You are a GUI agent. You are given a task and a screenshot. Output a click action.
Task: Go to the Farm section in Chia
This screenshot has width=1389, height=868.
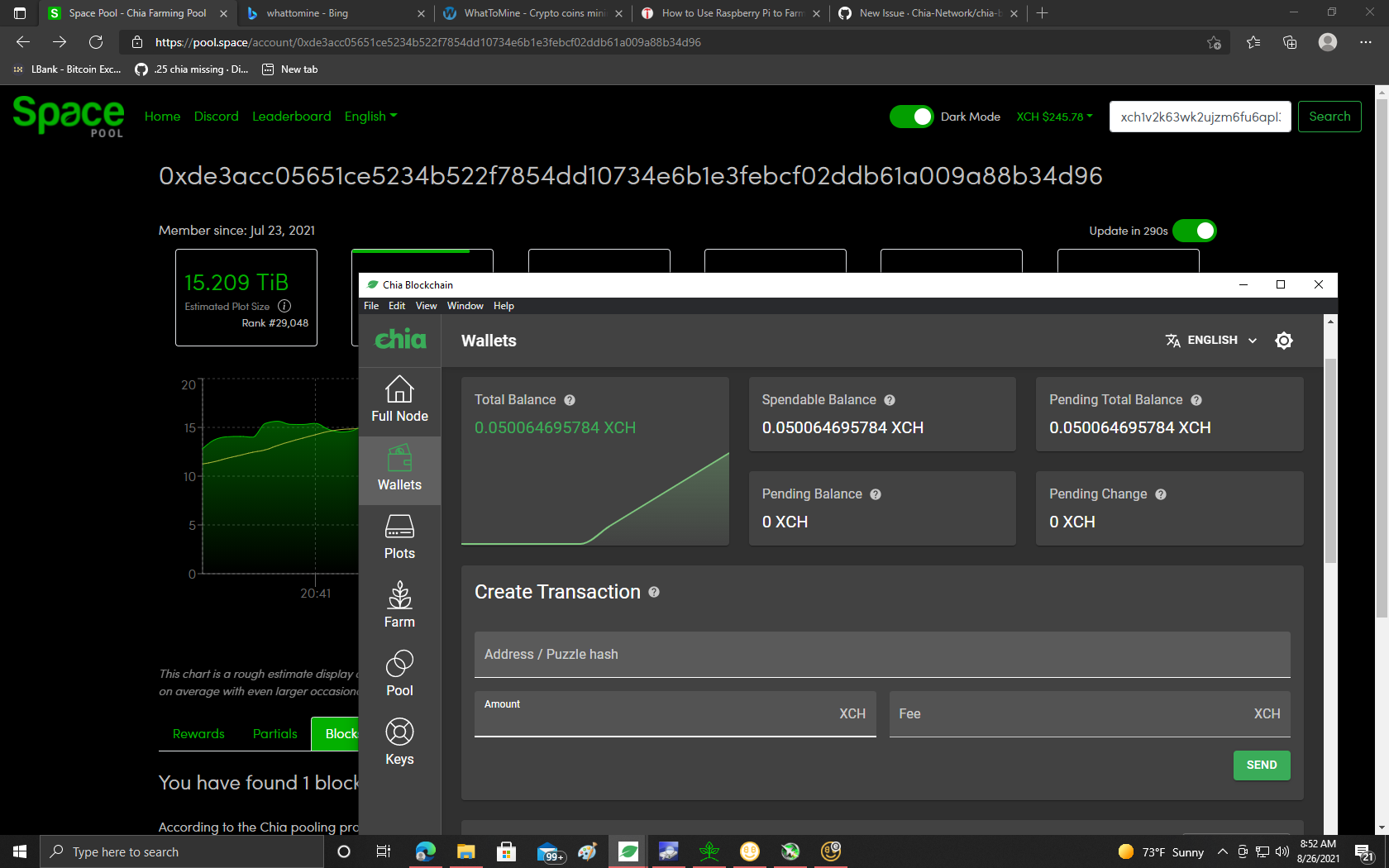coord(399,607)
